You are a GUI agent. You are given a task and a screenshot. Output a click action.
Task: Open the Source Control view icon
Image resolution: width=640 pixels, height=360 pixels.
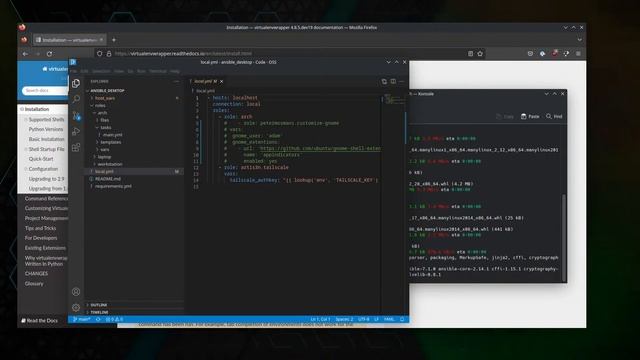pyautogui.click(x=76, y=116)
